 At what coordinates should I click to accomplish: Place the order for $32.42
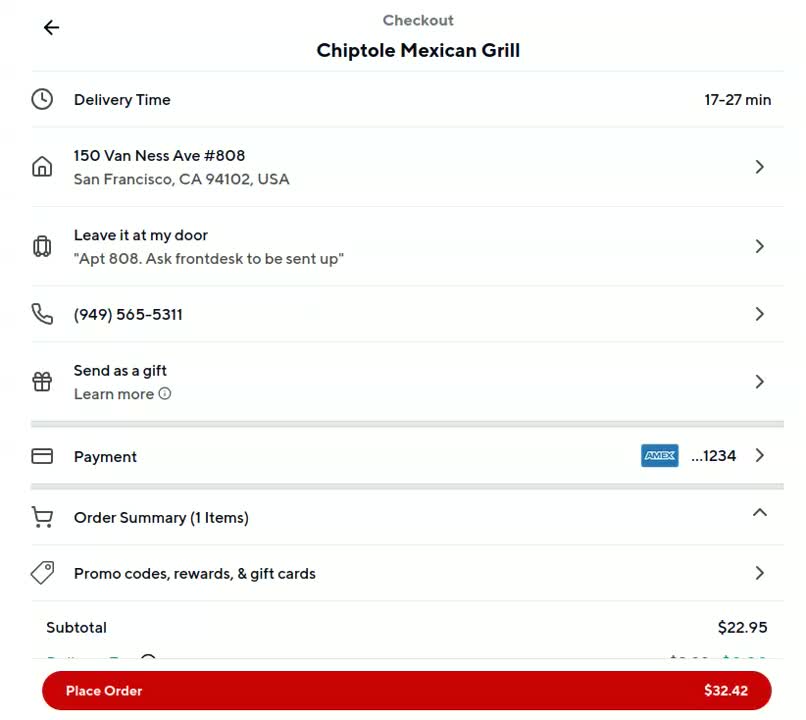[407, 690]
